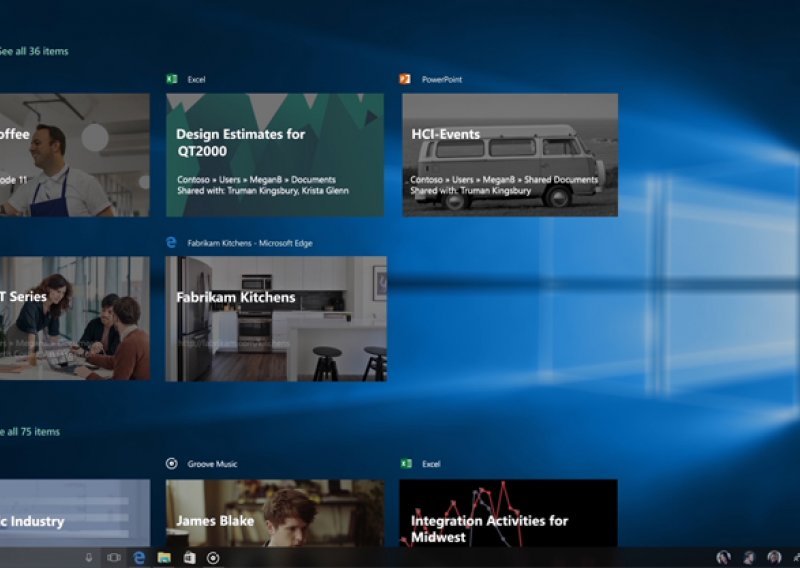Open the middle pinned contact on taskbar
Screen dimensions: 800x568
749,558
